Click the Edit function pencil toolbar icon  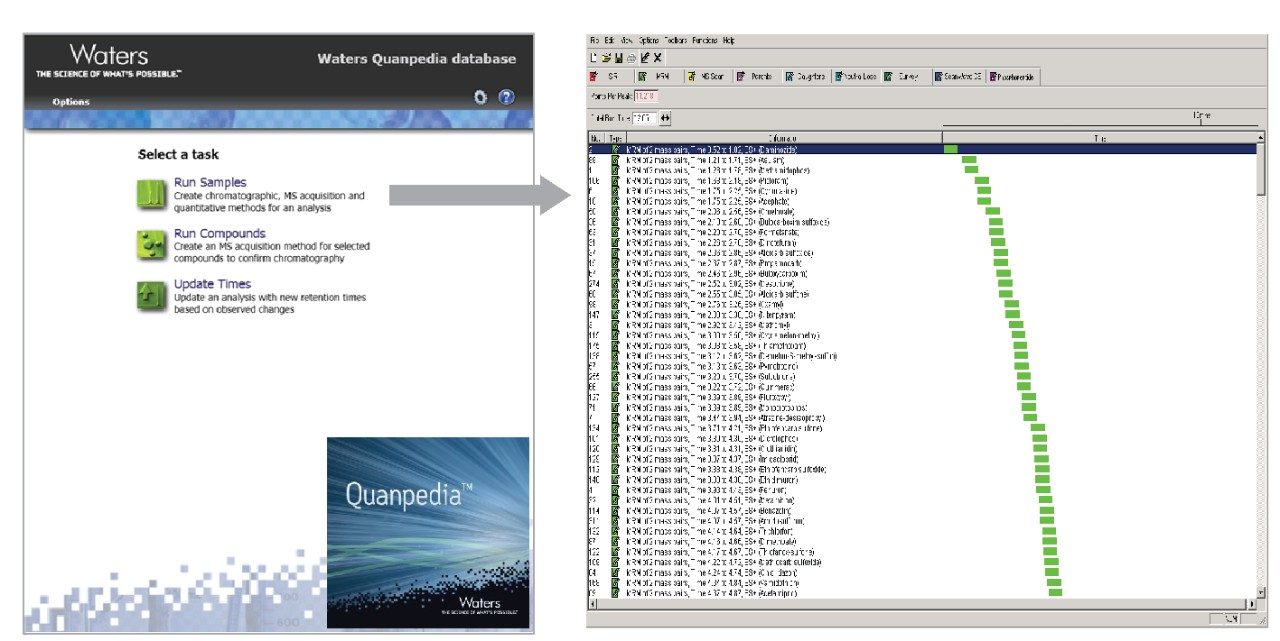645,58
